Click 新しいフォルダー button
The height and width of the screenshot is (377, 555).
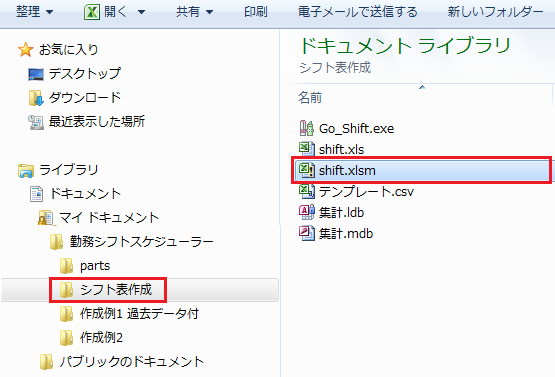(x=495, y=12)
